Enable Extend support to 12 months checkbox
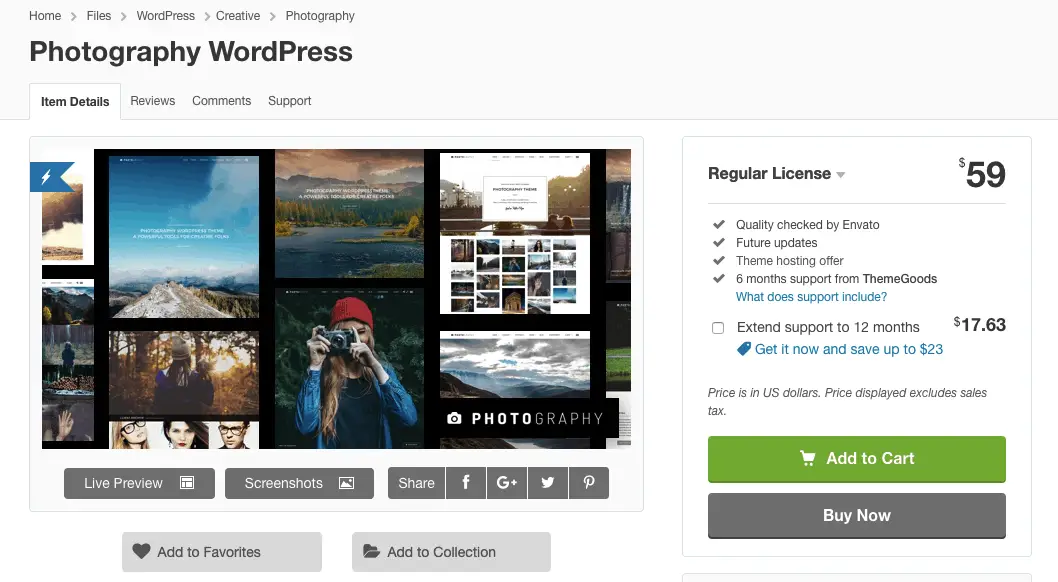This screenshot has height=582, width=1058. click(x=718, y=328)
